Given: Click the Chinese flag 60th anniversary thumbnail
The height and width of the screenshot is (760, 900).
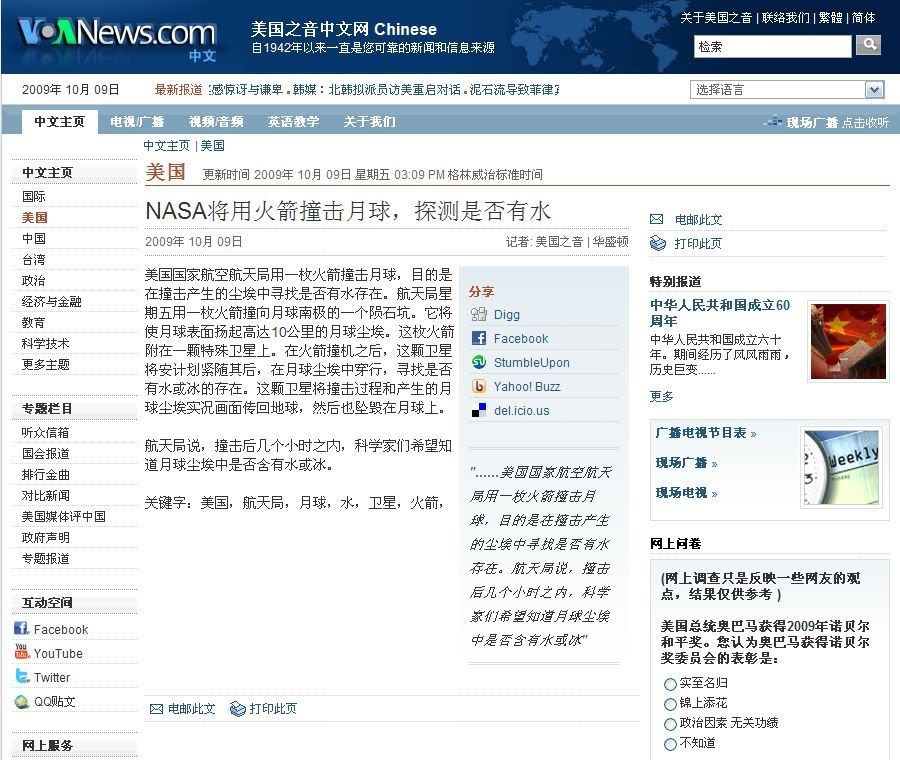Looking at the screenshot, I should click(x=848, y=341).
